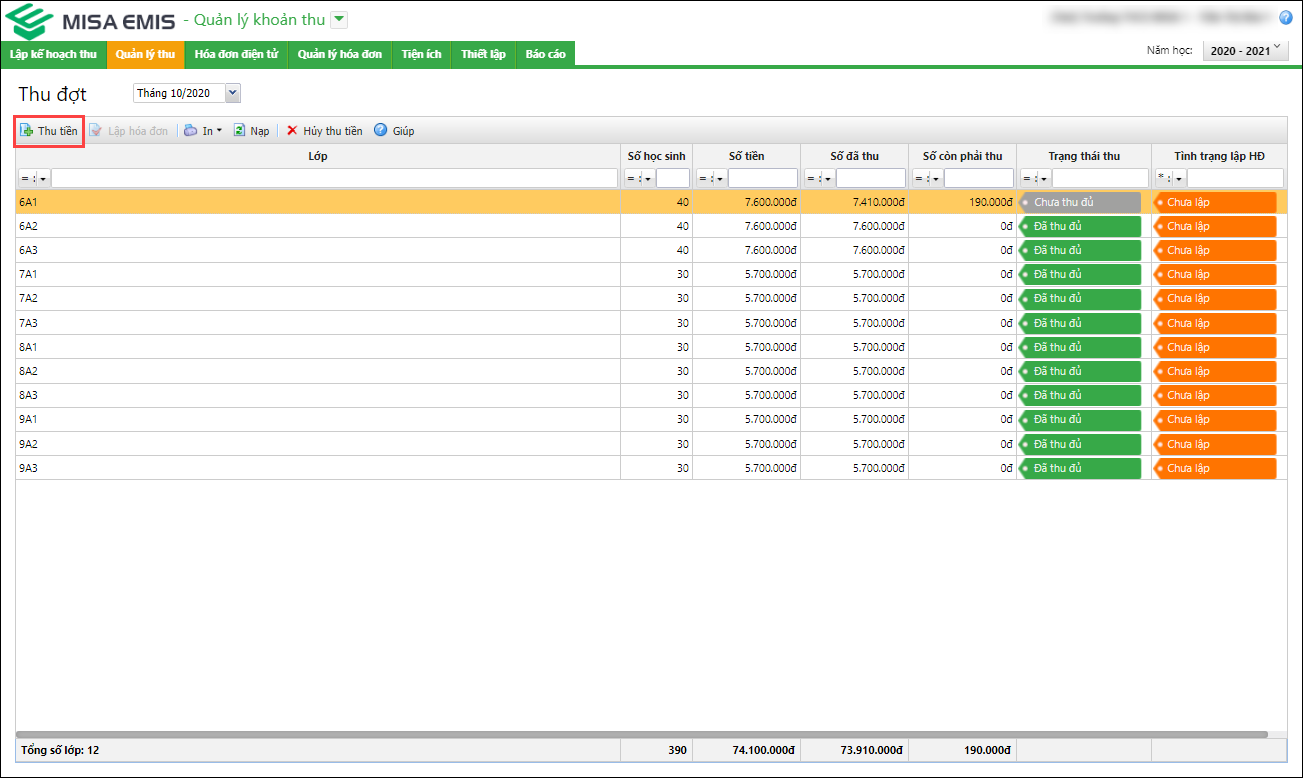
Task: Select the 7A3 class row
Action: [x=651, y=323]
